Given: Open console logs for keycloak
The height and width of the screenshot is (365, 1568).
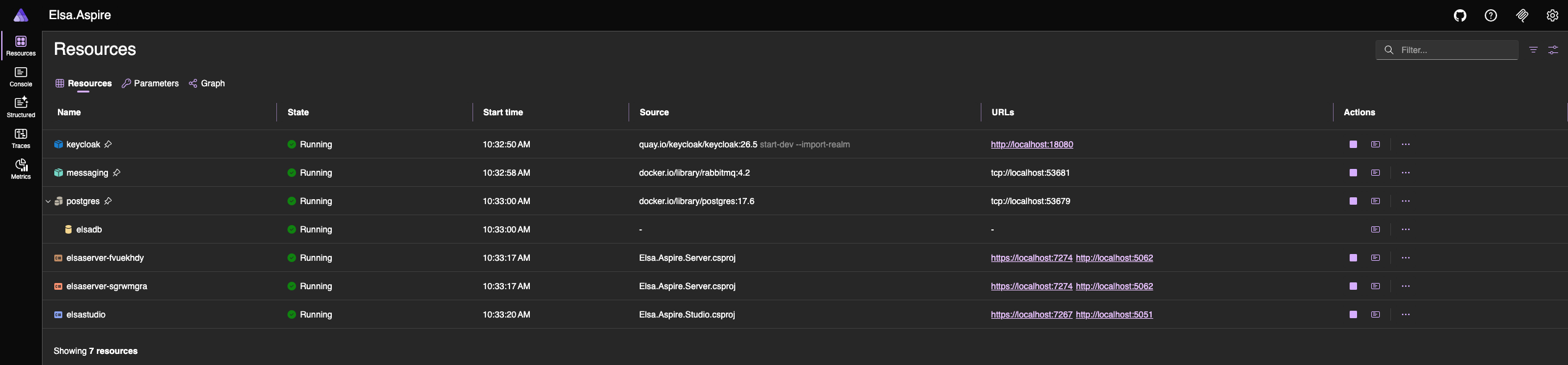Looking at the screenshot, I should [1376, 144].
